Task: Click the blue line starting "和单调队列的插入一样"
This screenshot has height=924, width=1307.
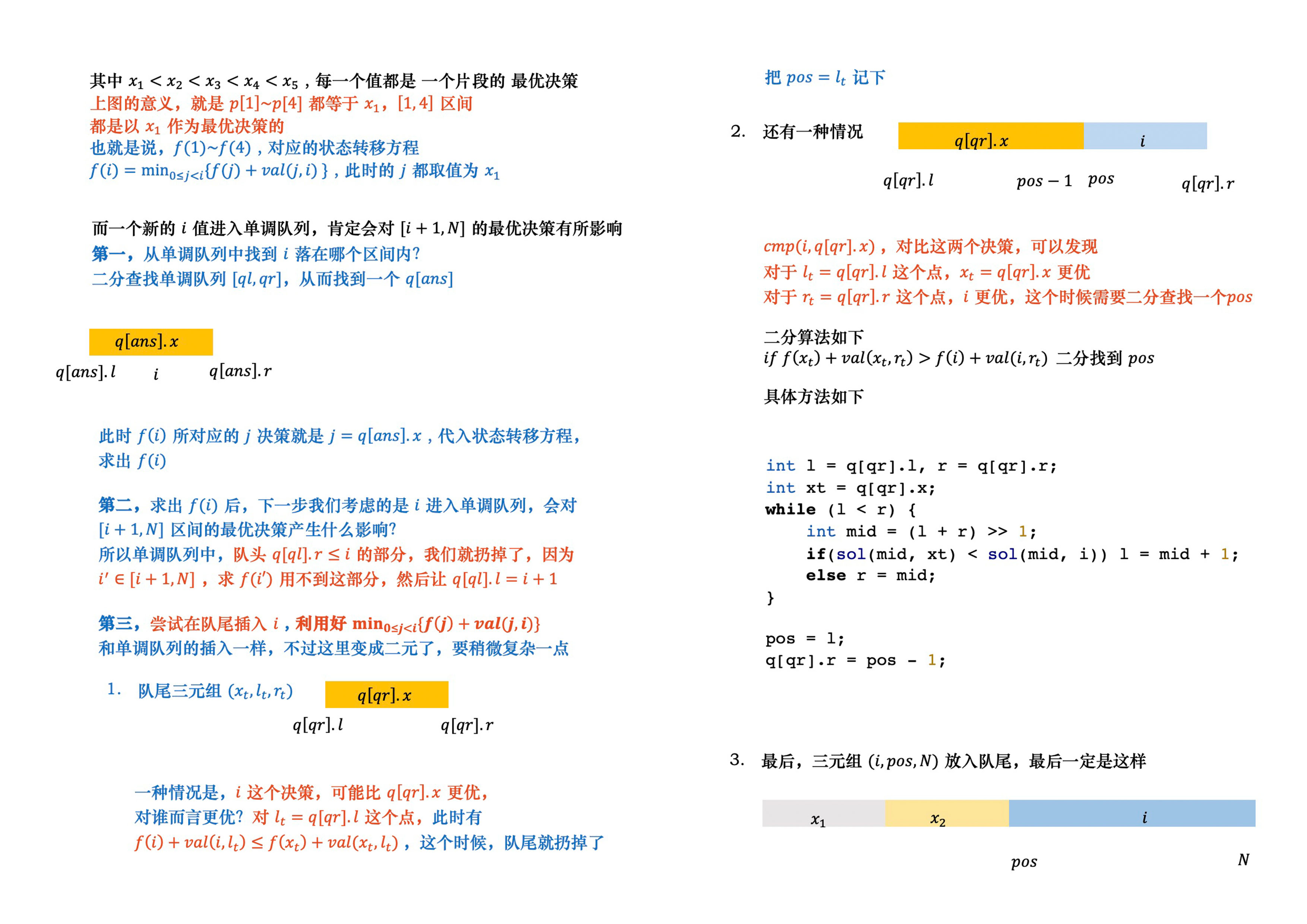Action: click(333, 648)
